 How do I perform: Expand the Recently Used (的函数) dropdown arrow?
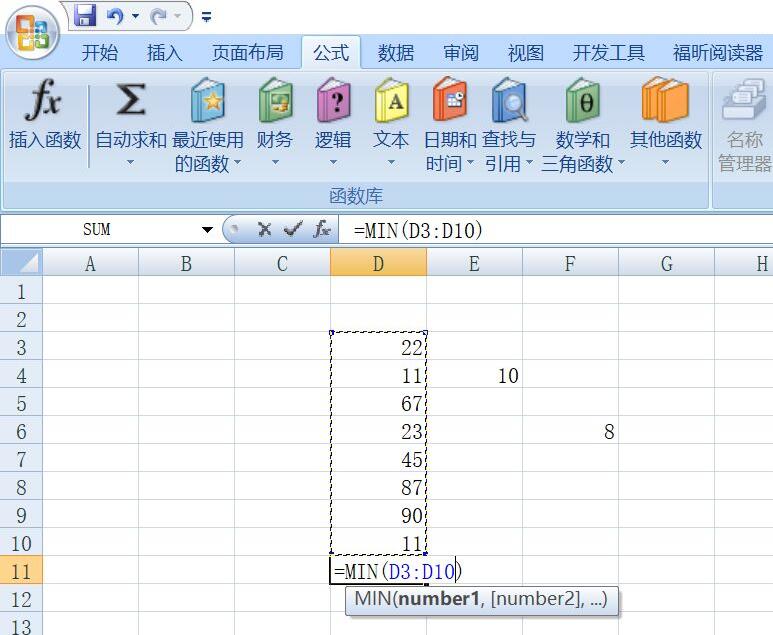(238, 162)
